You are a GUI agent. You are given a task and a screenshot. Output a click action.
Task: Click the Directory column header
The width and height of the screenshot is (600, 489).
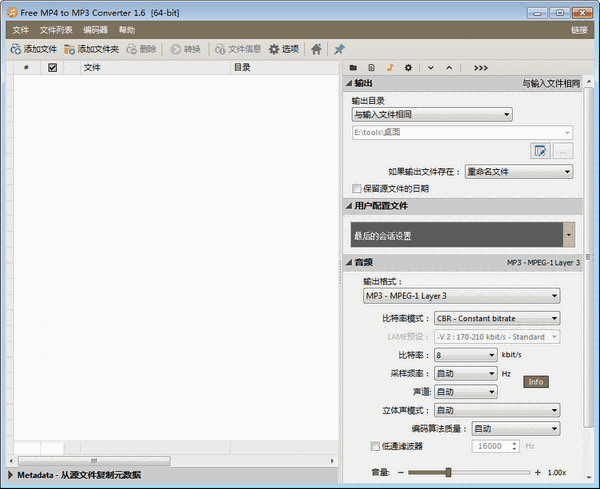284,68
